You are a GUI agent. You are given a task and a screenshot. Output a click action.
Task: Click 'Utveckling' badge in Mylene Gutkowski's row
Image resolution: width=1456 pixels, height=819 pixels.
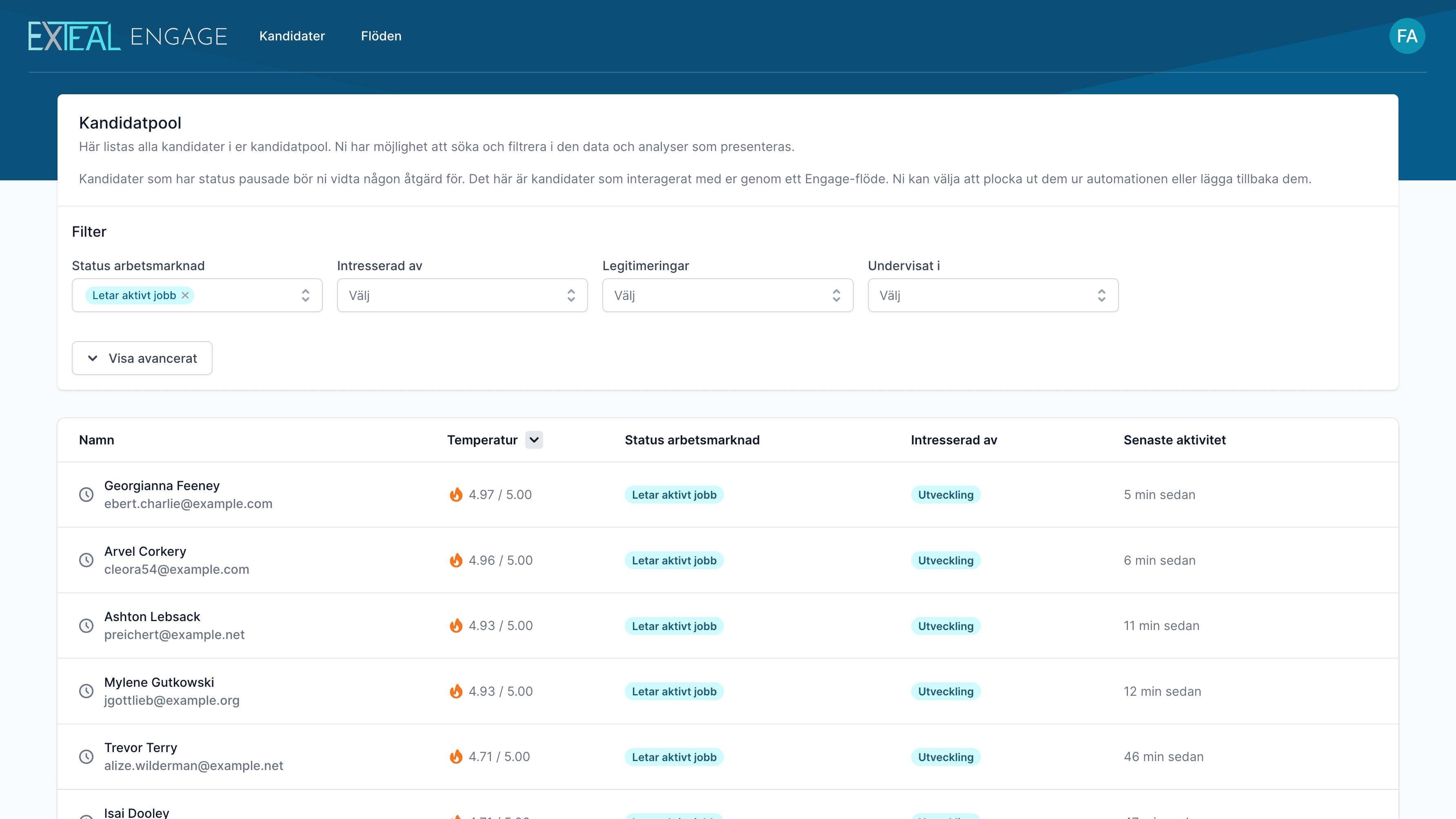946,691
